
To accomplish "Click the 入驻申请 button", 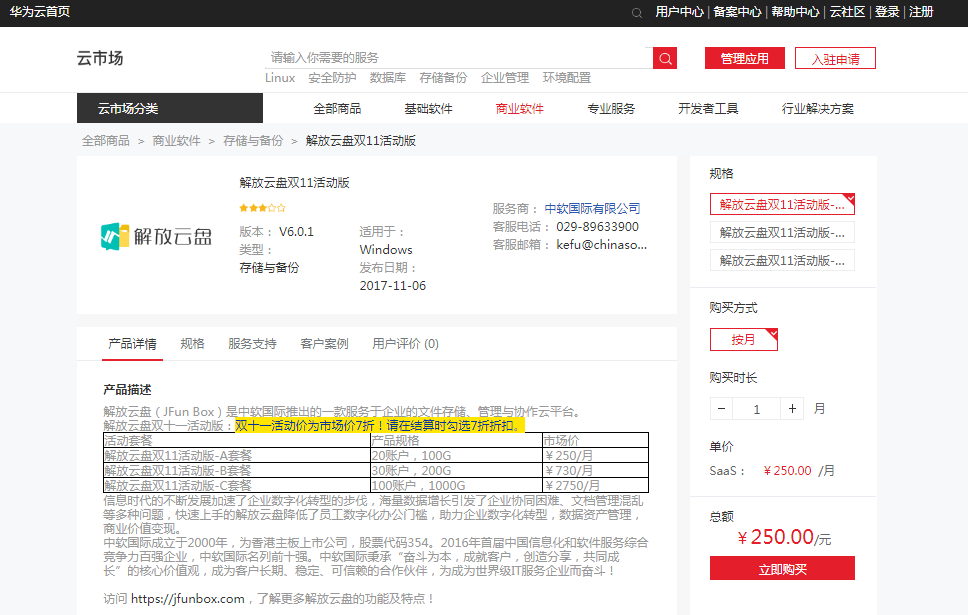I will [x=835, y=58].
